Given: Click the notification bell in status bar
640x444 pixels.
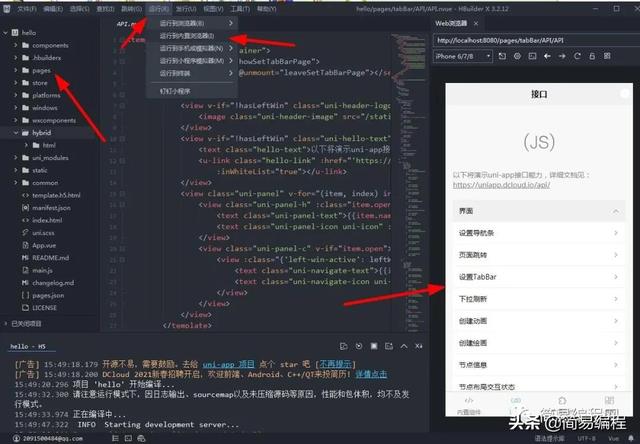Looking at the screenshot, I should 631,438.
